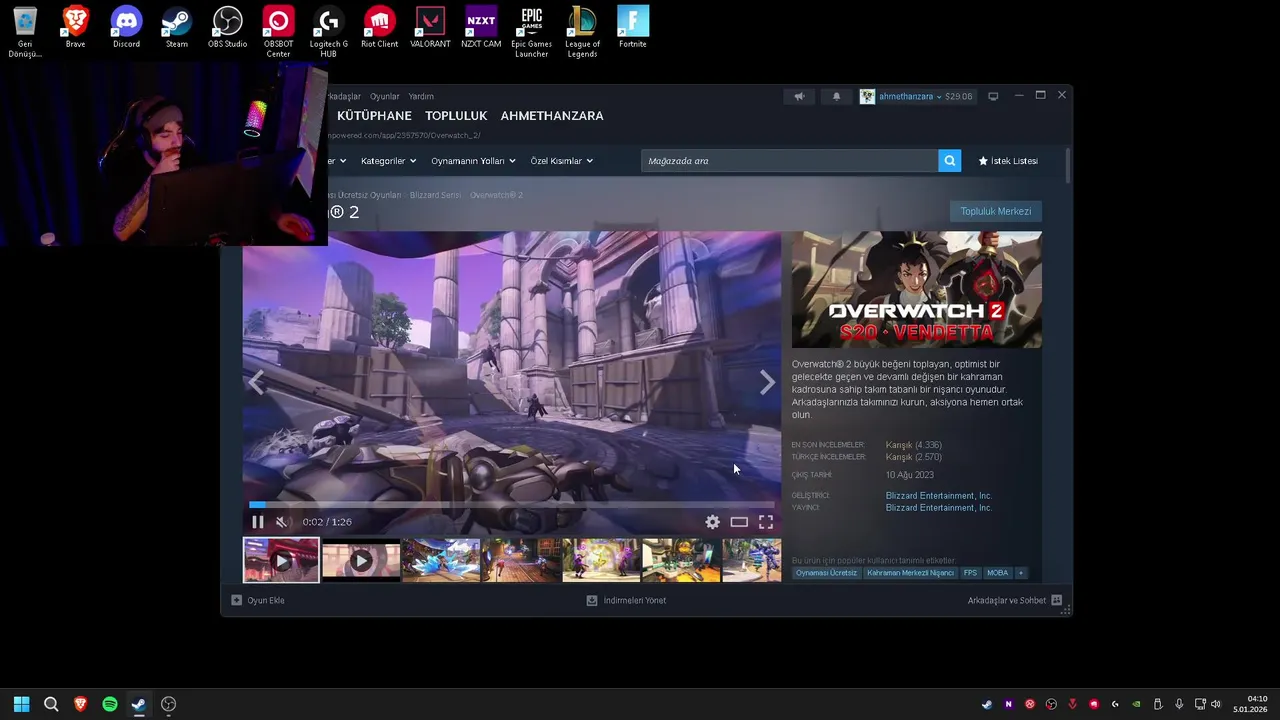This screenshot has width=1280, height=720.
Task: Open the Riot Client desktop shortcut
Action: pos(379,27)
